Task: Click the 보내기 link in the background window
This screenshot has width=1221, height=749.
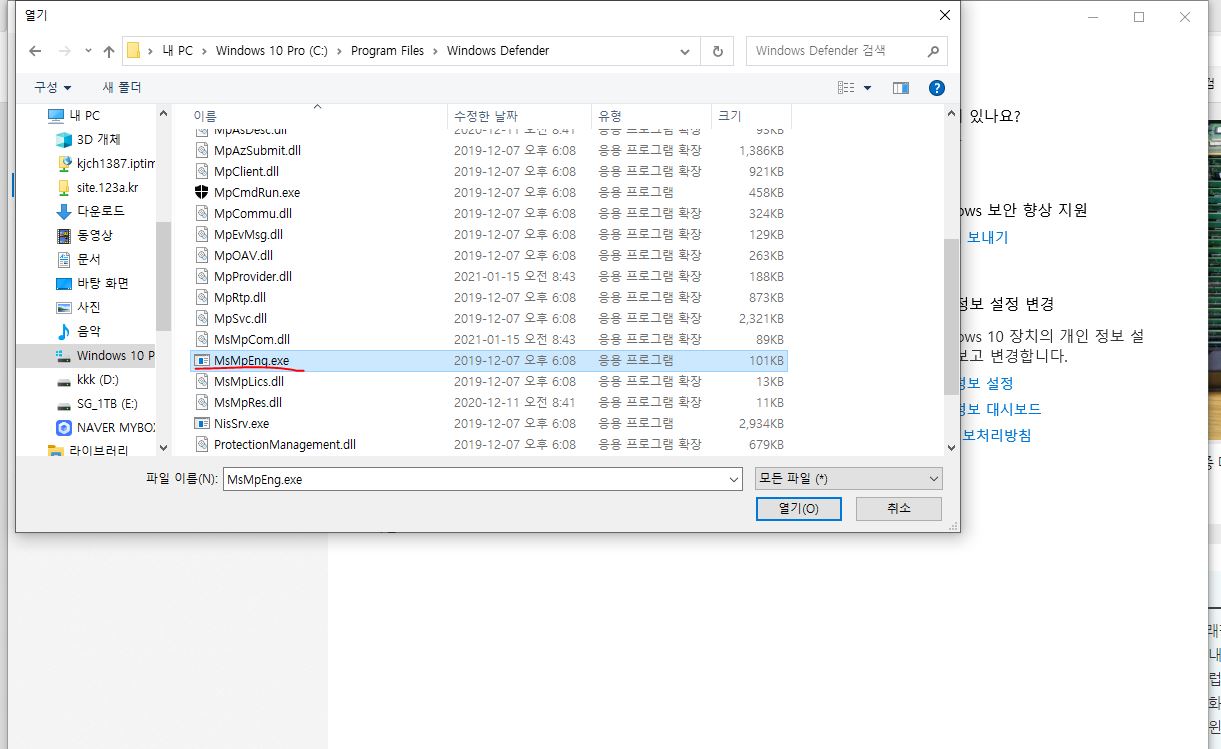Action: coord(987,237)
